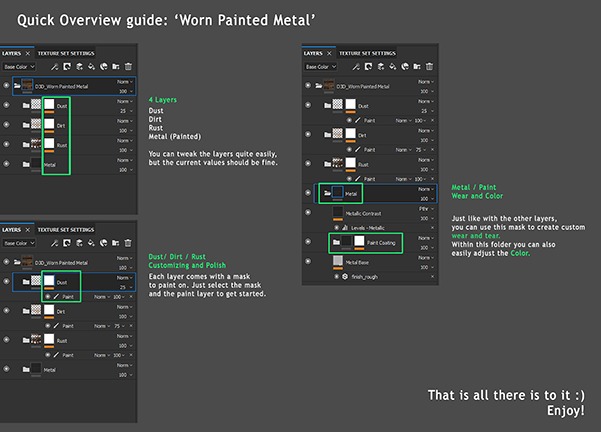Click the finish_rough filter icon
601x432 pixels.
coord(345,276)
